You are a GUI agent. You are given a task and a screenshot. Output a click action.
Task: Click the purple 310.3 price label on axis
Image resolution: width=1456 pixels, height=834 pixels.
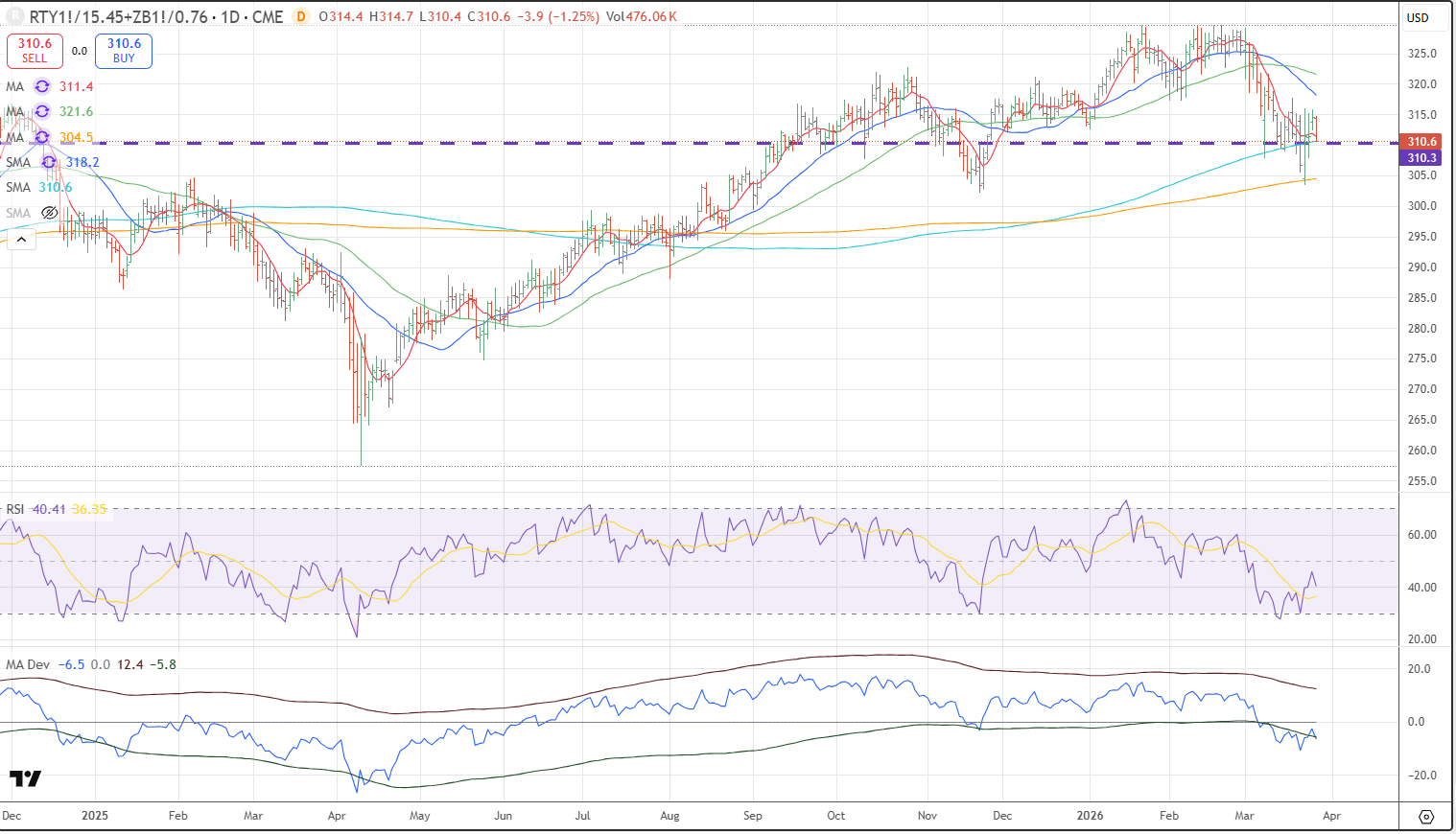point(1421,157)
